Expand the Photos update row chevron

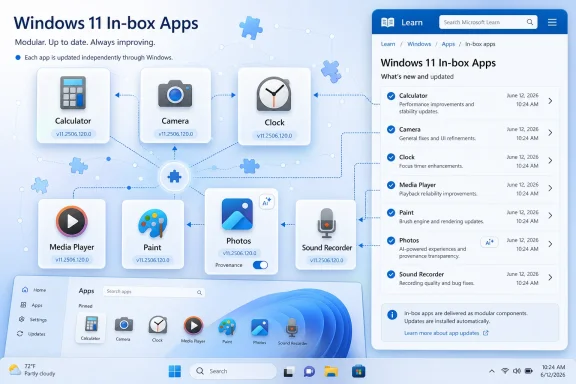click(550, 244)
